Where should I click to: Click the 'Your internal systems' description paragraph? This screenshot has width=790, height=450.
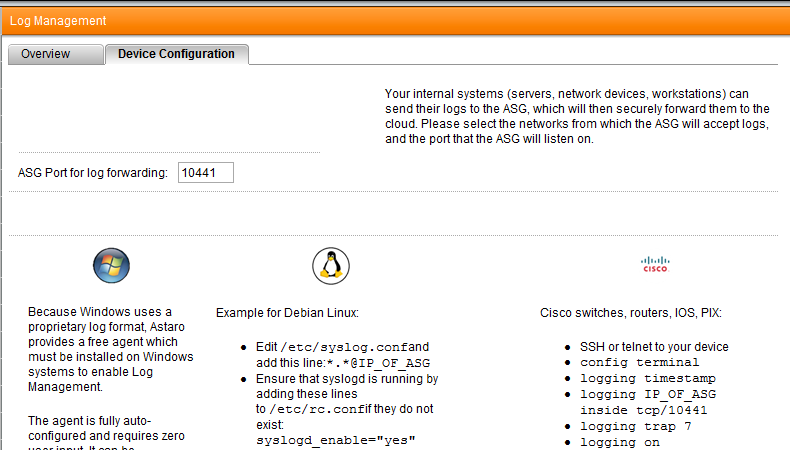coord(577,116)
